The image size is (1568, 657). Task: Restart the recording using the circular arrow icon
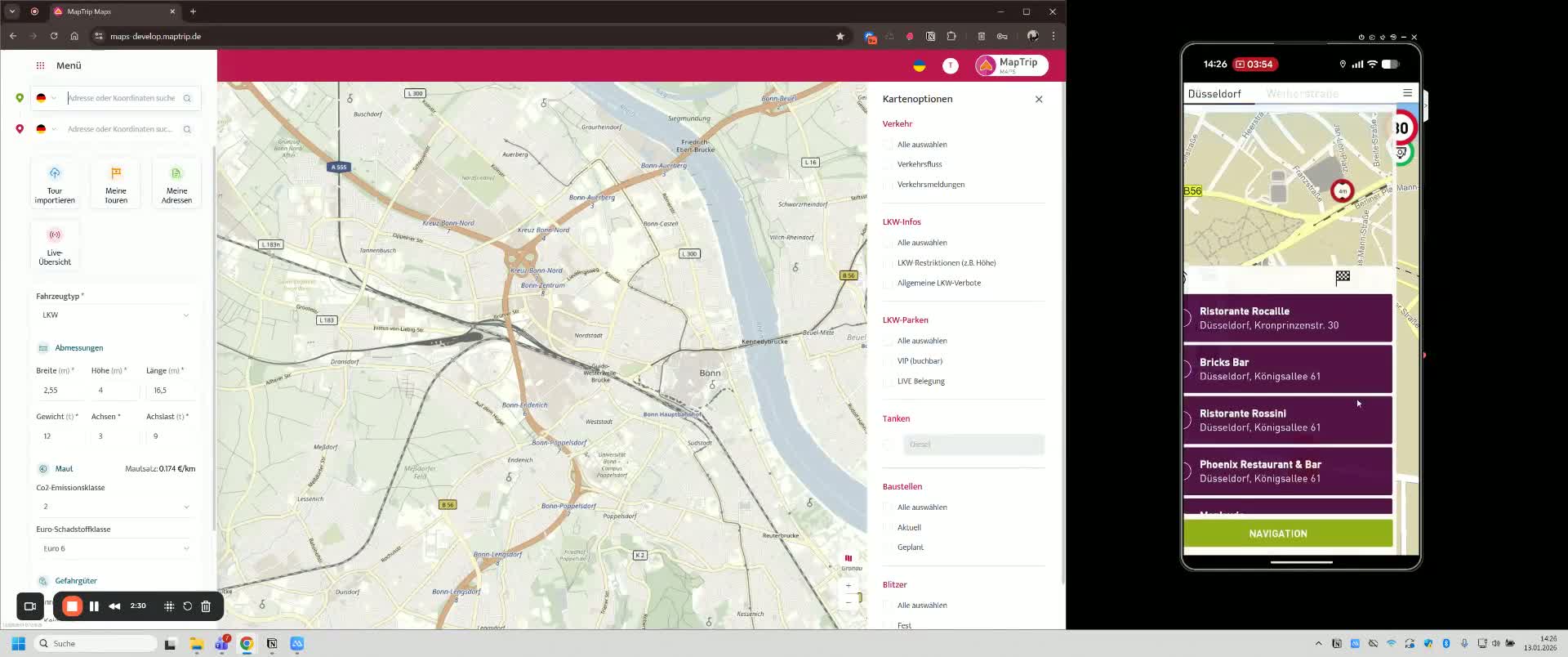187,606
